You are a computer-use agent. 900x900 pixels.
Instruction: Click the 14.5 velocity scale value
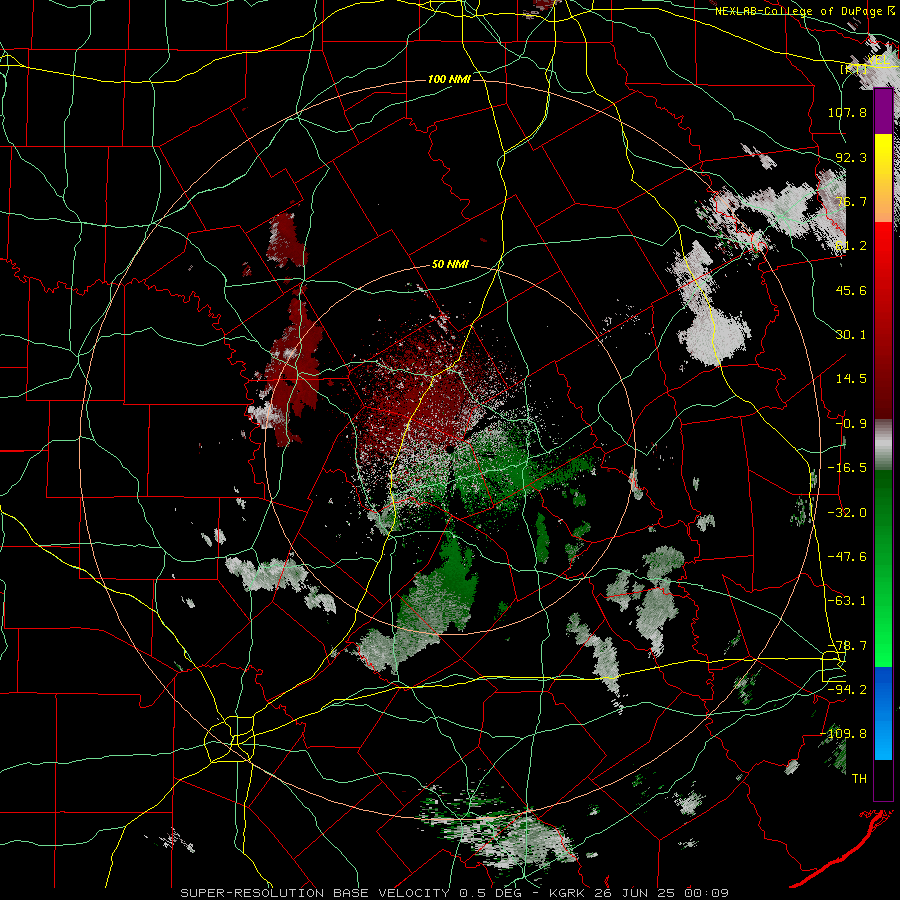(x=851, y=379)
